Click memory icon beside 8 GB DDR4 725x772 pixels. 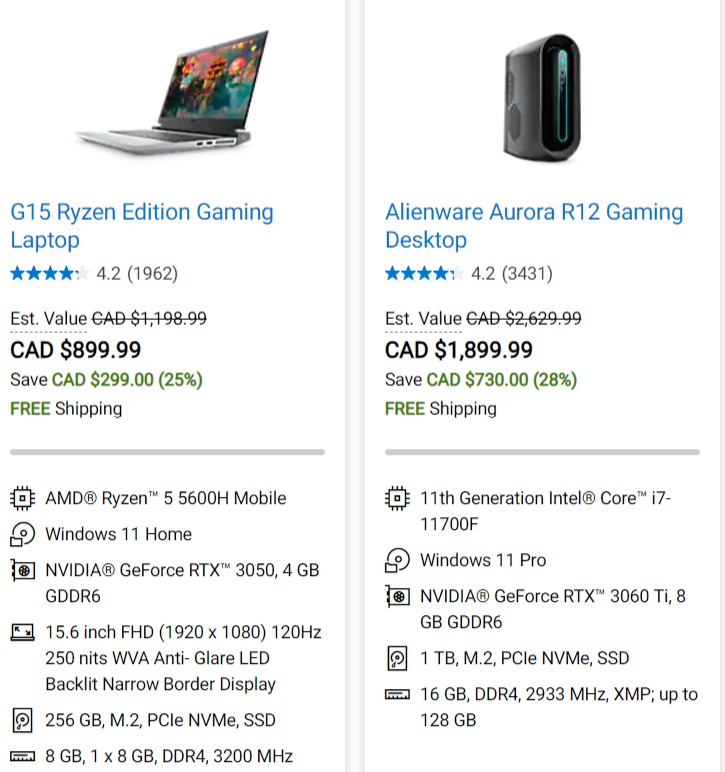click(23, 756)
